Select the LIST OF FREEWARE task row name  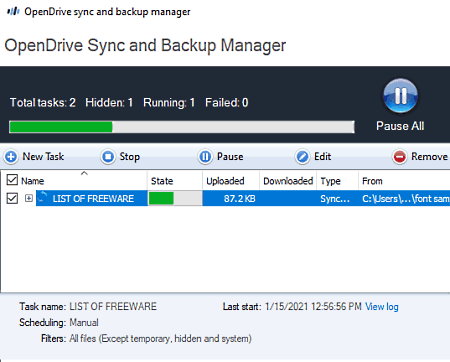tap(93, 199)
